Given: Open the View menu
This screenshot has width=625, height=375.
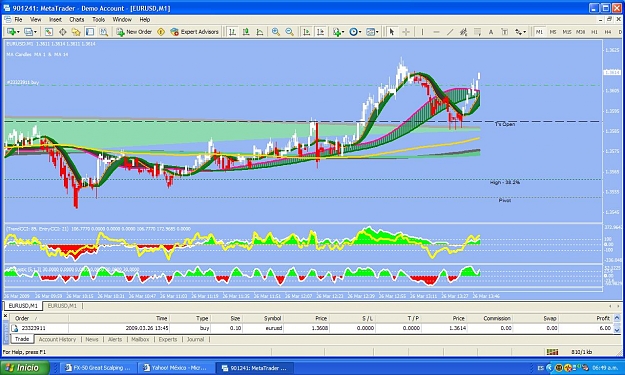Looking at the screenshot, I should (x=35, y=20).
